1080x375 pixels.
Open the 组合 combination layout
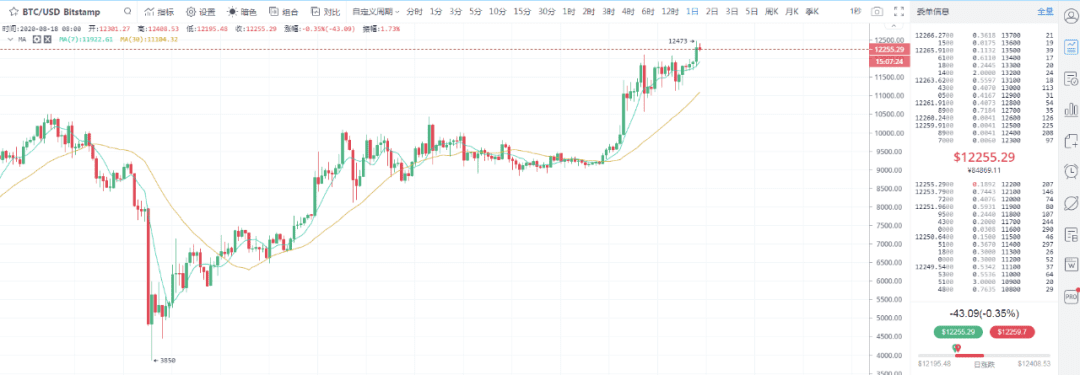coord(284,12)
